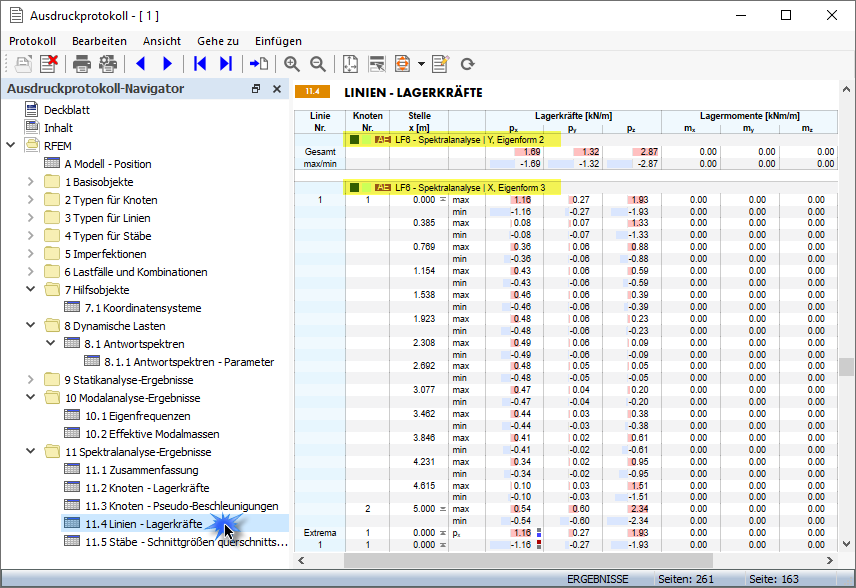Select 10.1 Eigenfrequenzen in the navigator
Screen dimensions: 856x588
[x=137, y=416]
